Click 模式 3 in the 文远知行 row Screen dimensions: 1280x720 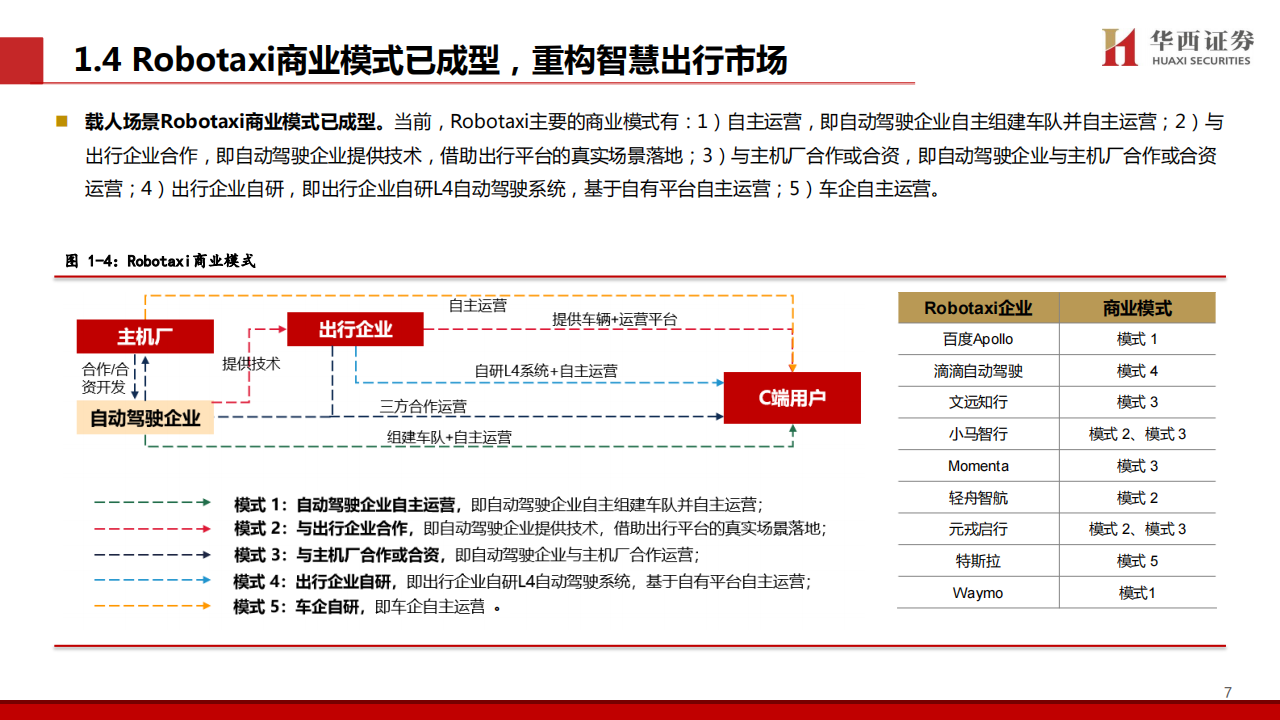(1138, 402)
